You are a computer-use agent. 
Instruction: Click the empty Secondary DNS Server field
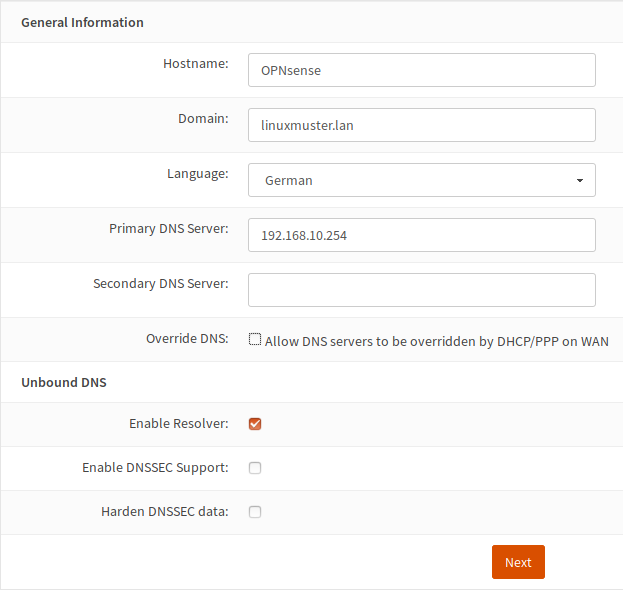[x=422, y=290]
